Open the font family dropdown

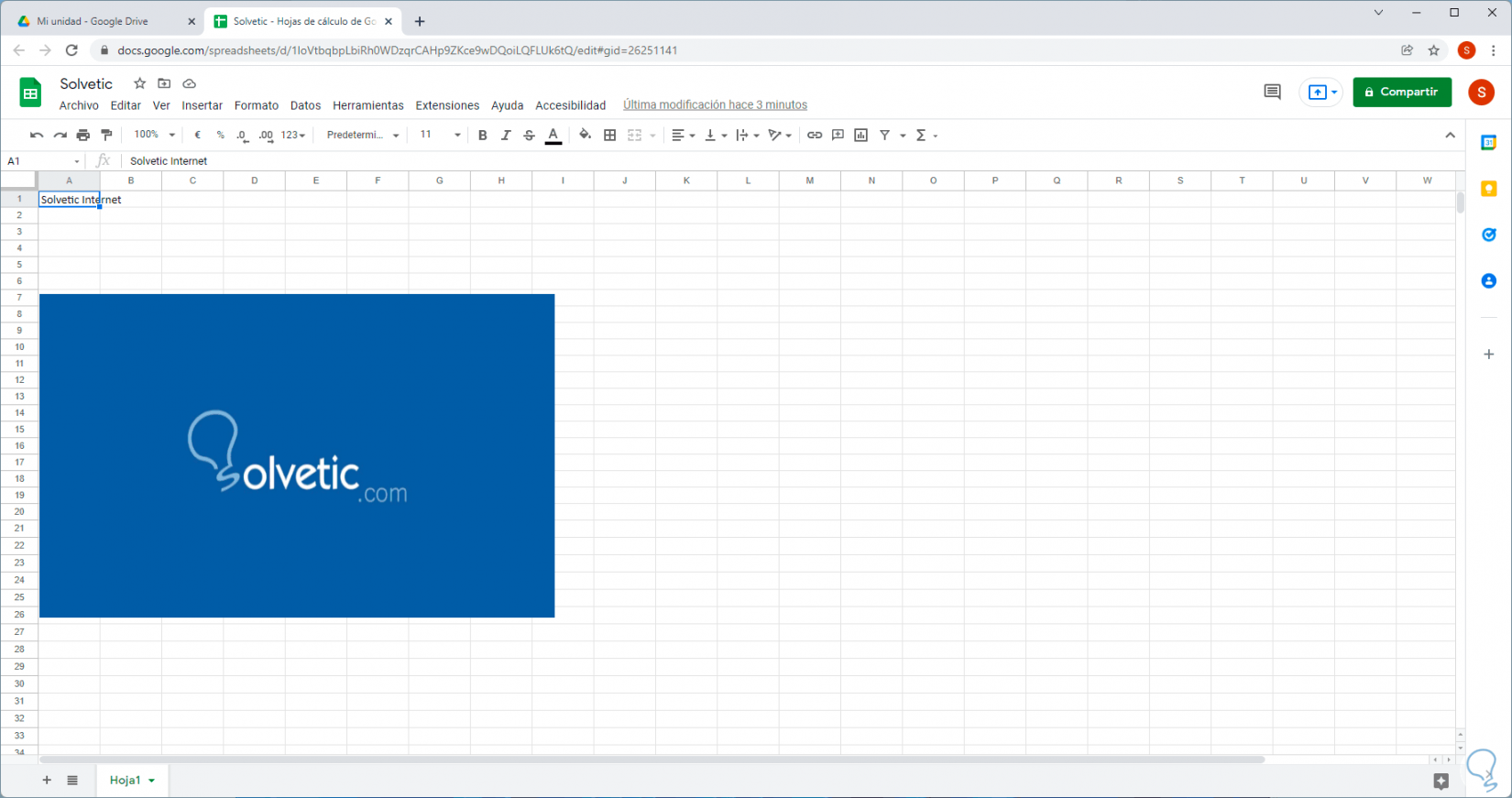coord(363,136)
